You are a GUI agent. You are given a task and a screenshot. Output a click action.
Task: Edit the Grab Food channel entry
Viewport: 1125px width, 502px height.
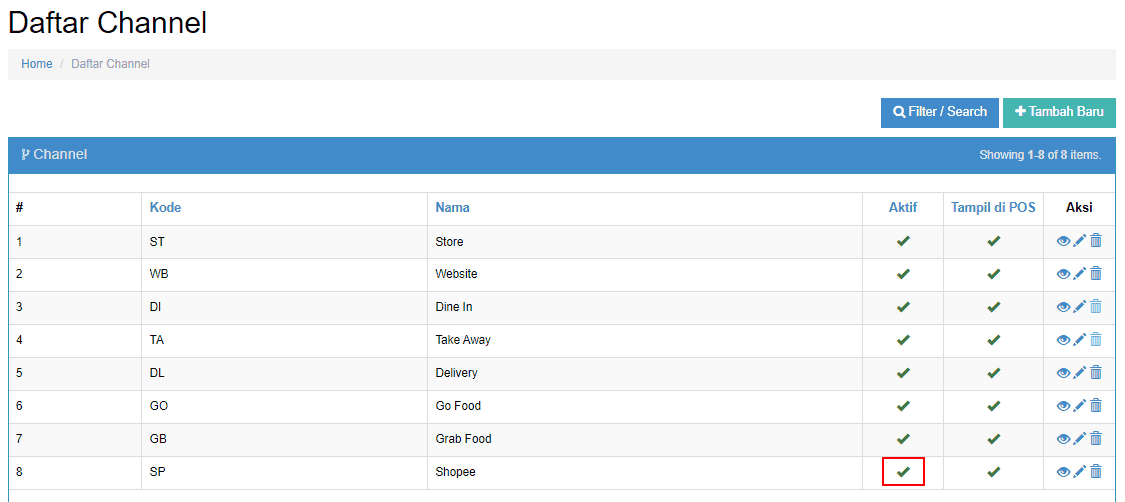point(1080,439)
